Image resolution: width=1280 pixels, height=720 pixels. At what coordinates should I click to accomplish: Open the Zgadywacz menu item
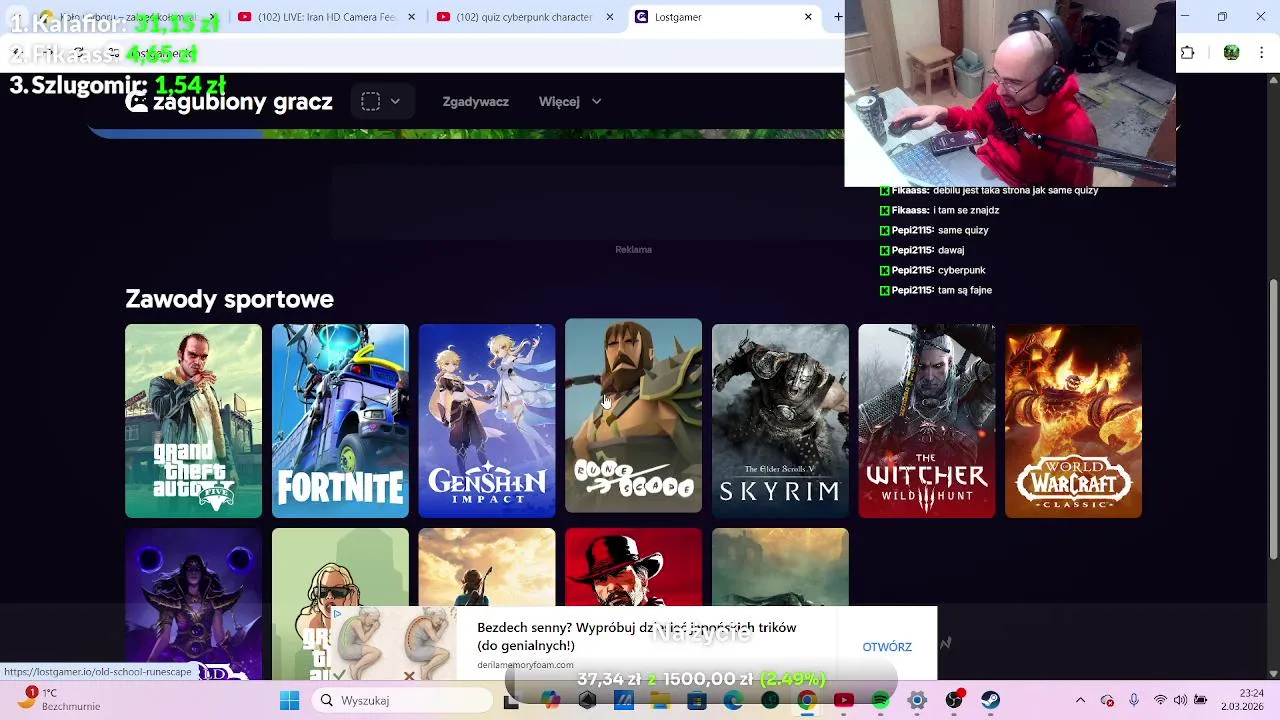(475, 102)
